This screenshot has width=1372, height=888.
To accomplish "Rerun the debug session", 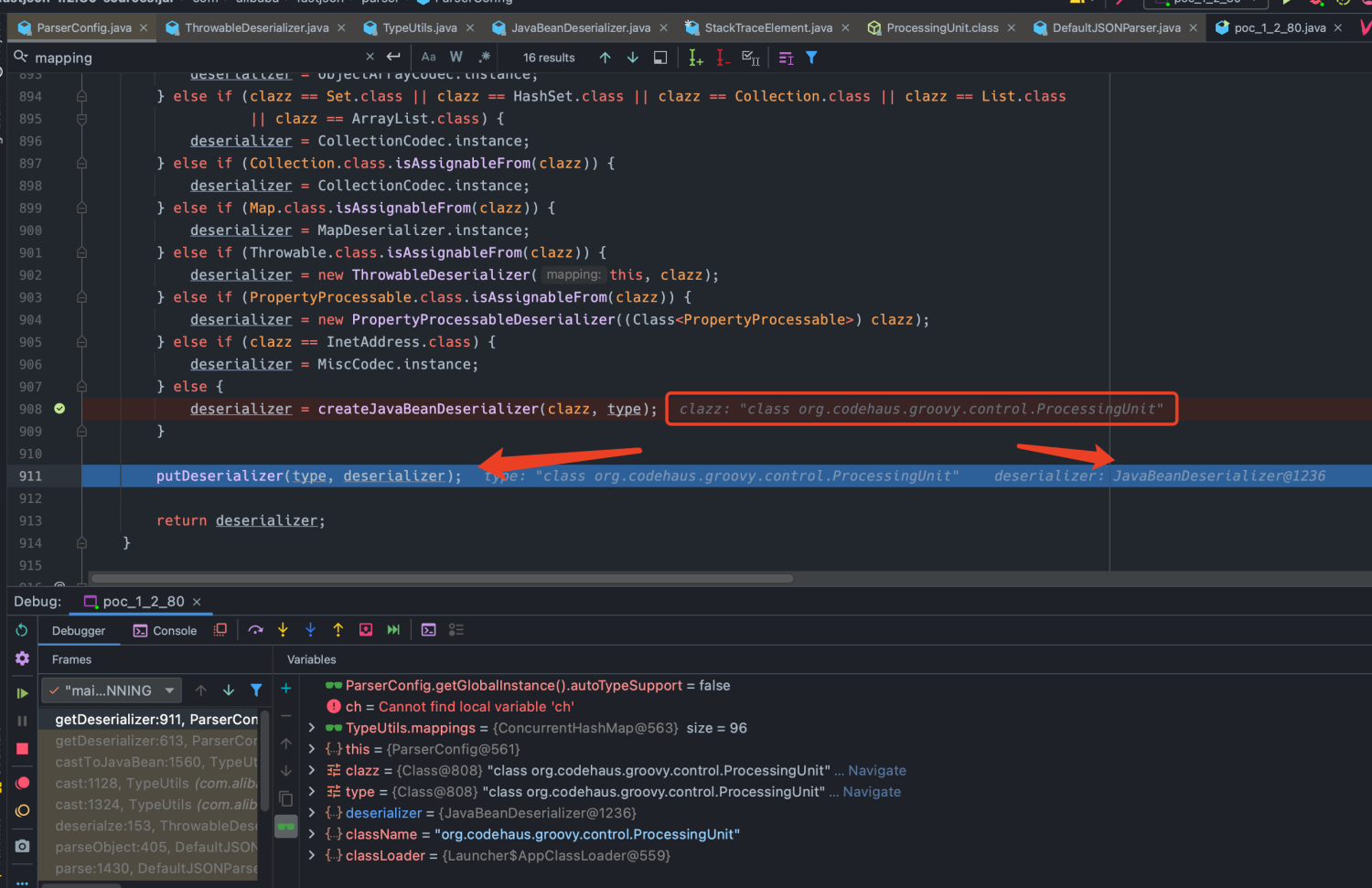I will (22, 630).
